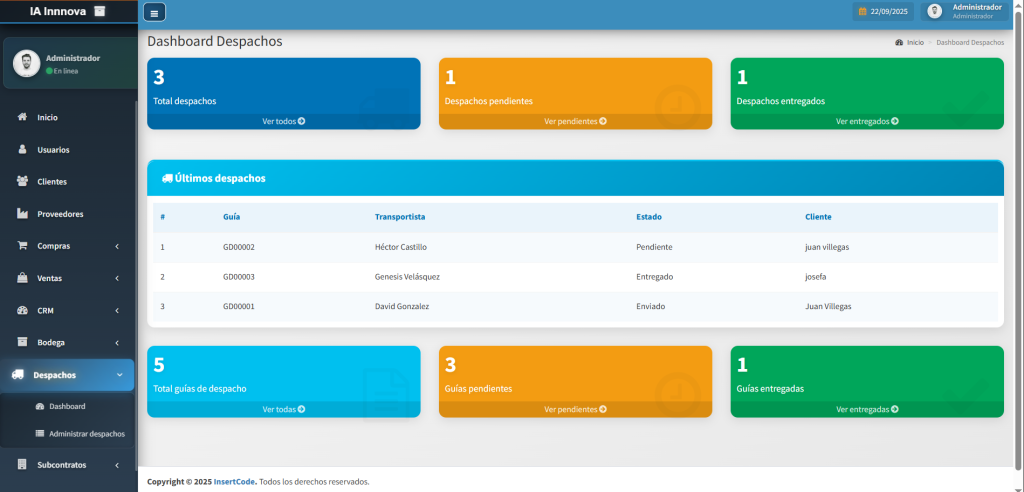The image size is (1024, 492).
Task: Click the factory icon for Proveedores
Action: [22, 213]
